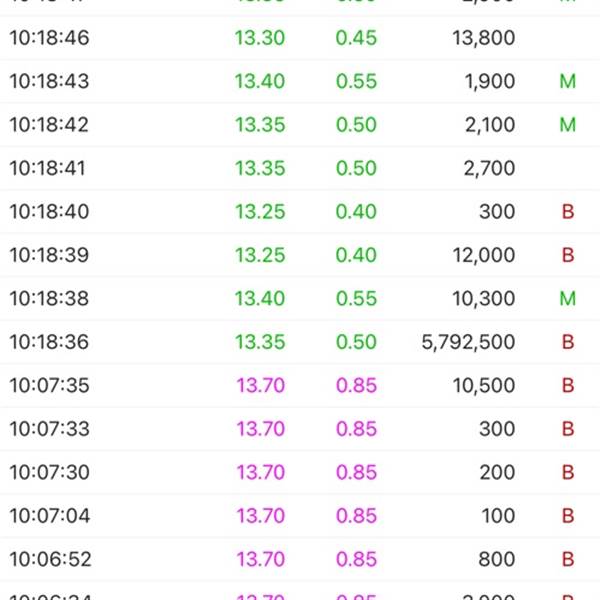This screenshot has height=600, width=600.
Task: Open the 10:18:41 trade row
Action: pyautogui.click(x=300, y=168)
